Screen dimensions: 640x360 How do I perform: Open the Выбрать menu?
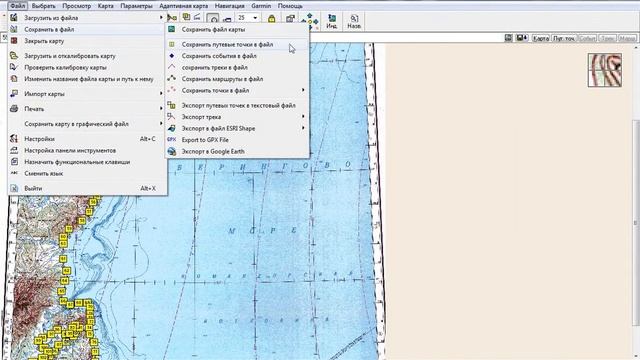43,6
